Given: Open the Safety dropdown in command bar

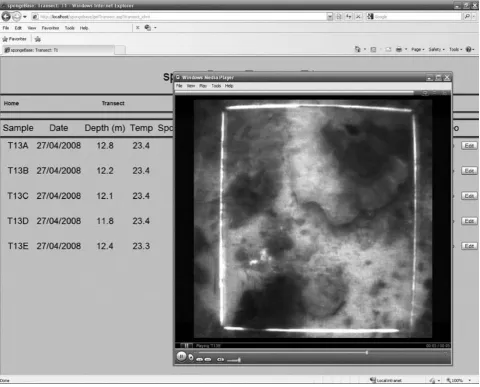Looking at the screenshot, I should click(436, 49).
